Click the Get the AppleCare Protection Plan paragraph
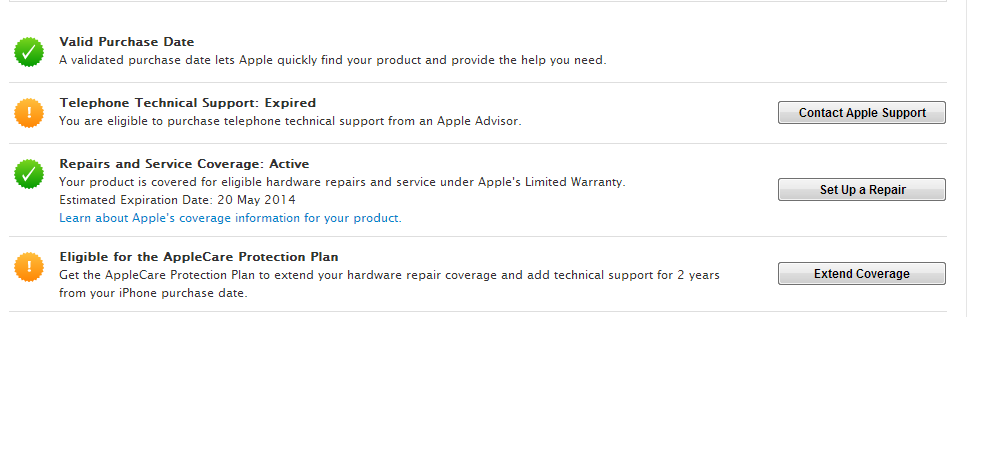 pos(389,275)
